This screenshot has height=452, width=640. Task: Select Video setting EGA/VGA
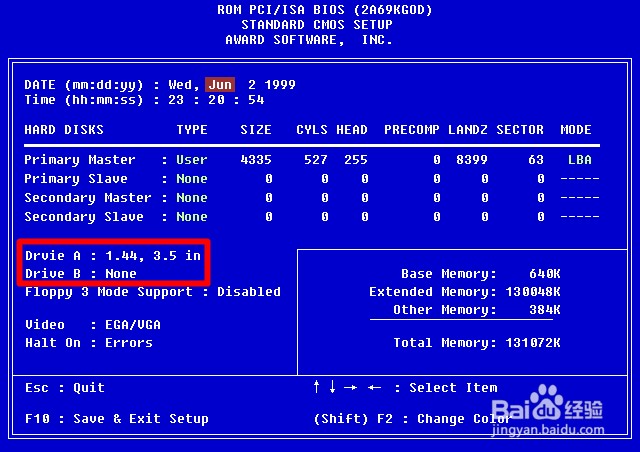(x=133, y=325)
